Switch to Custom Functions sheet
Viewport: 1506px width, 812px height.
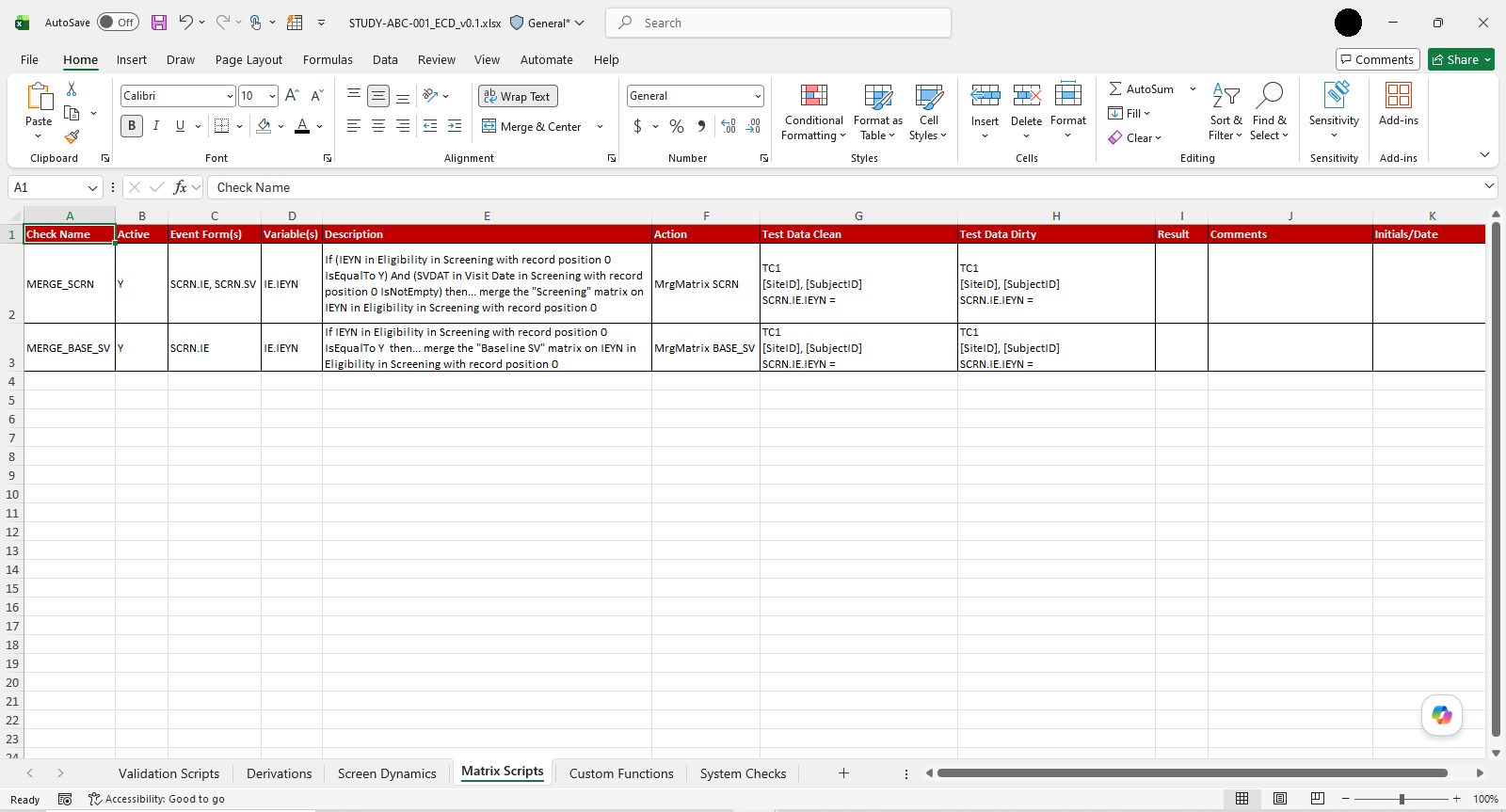(x=621, y=773)
